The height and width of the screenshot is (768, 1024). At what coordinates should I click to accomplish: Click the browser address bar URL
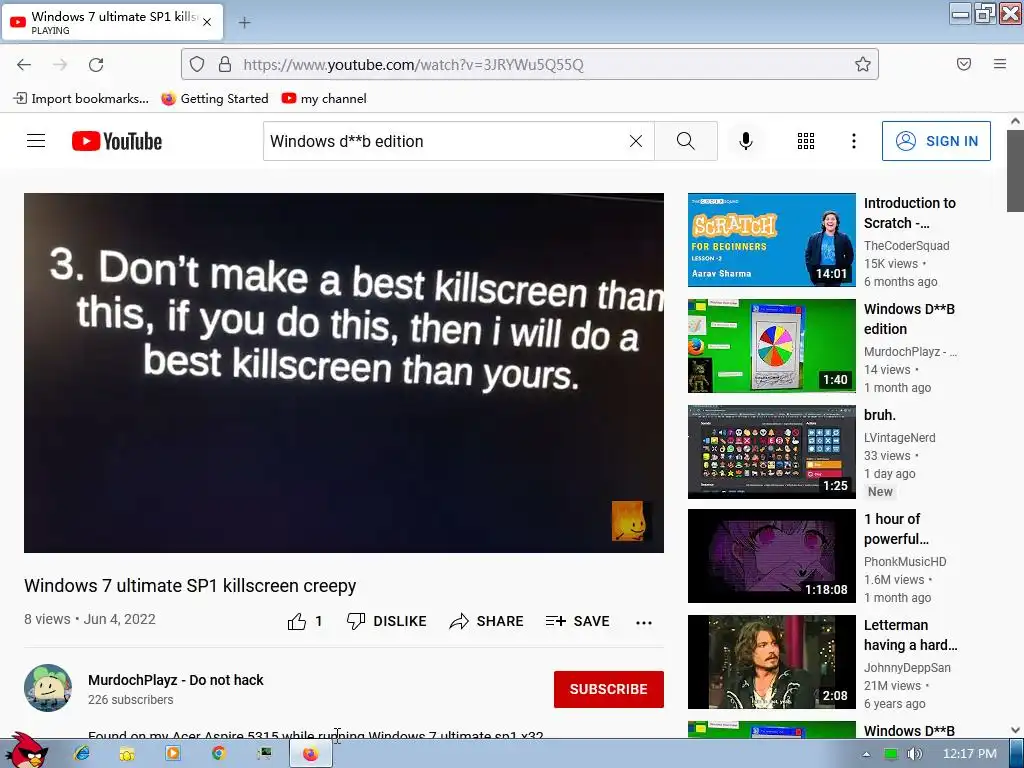click(x=413, y=64)
